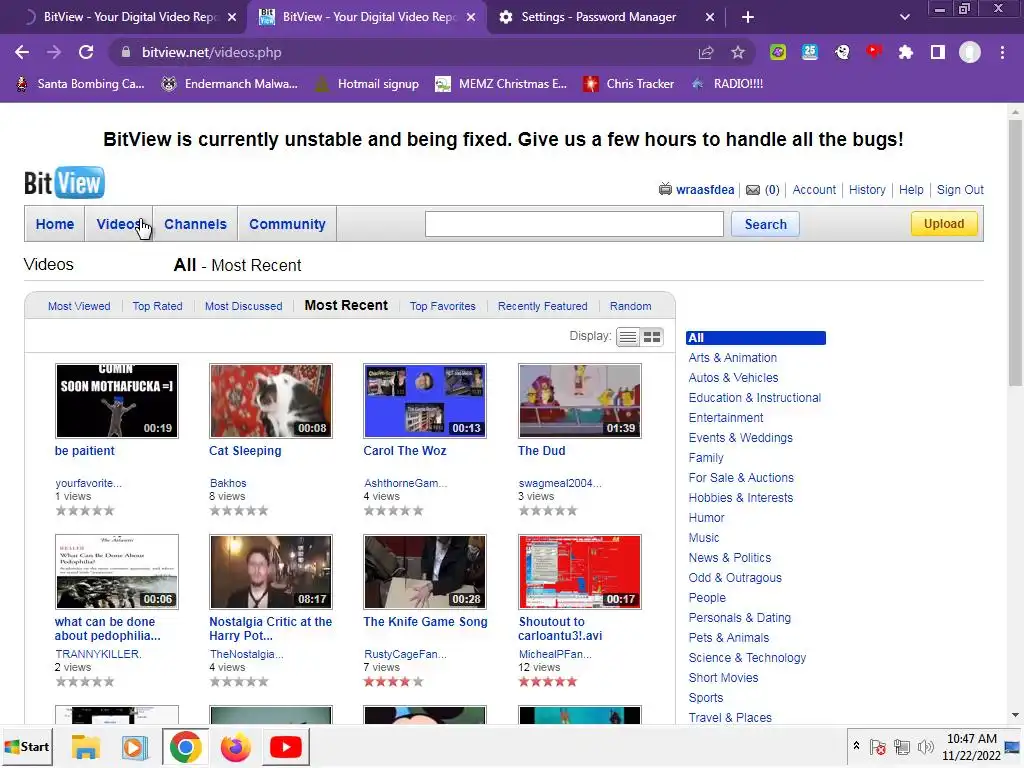Switch to the Settings - Password Manager tab
The width and height of the screenshot is (1024, 768).
[599, 17]
